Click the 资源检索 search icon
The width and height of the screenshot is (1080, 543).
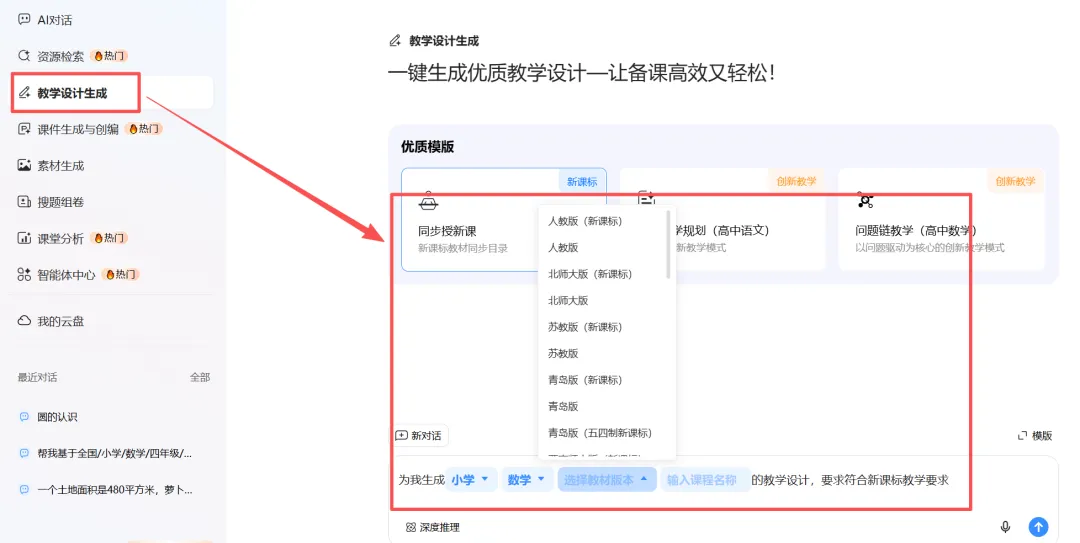click(x=24, y=56)
